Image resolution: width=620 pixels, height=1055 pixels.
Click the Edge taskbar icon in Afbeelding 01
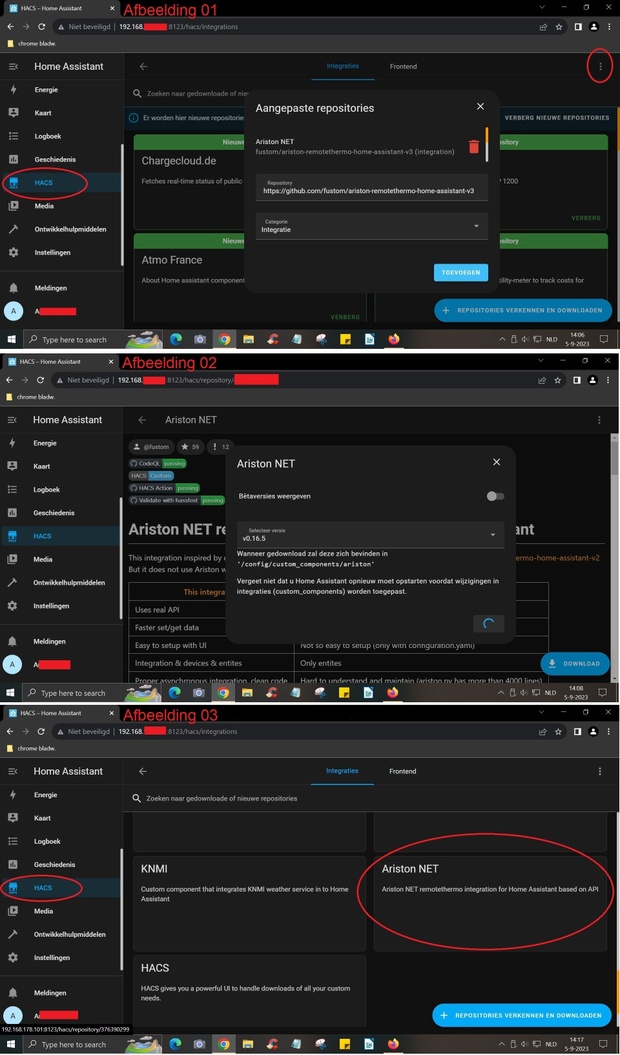pyautogui.click(x=176, y=340)
